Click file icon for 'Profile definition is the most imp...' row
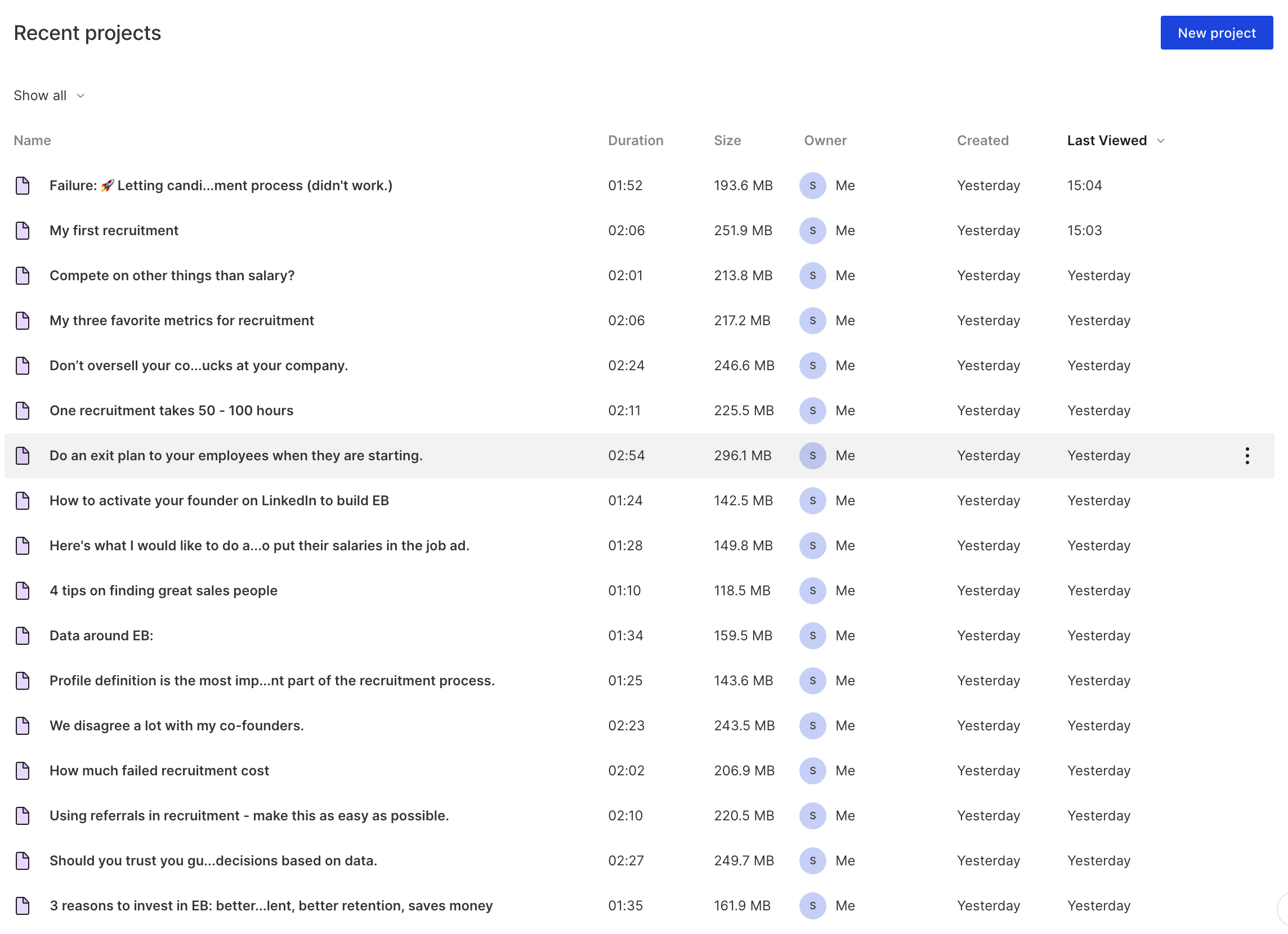The width and height of the screenshot is (1288, 934). [23, 681]
